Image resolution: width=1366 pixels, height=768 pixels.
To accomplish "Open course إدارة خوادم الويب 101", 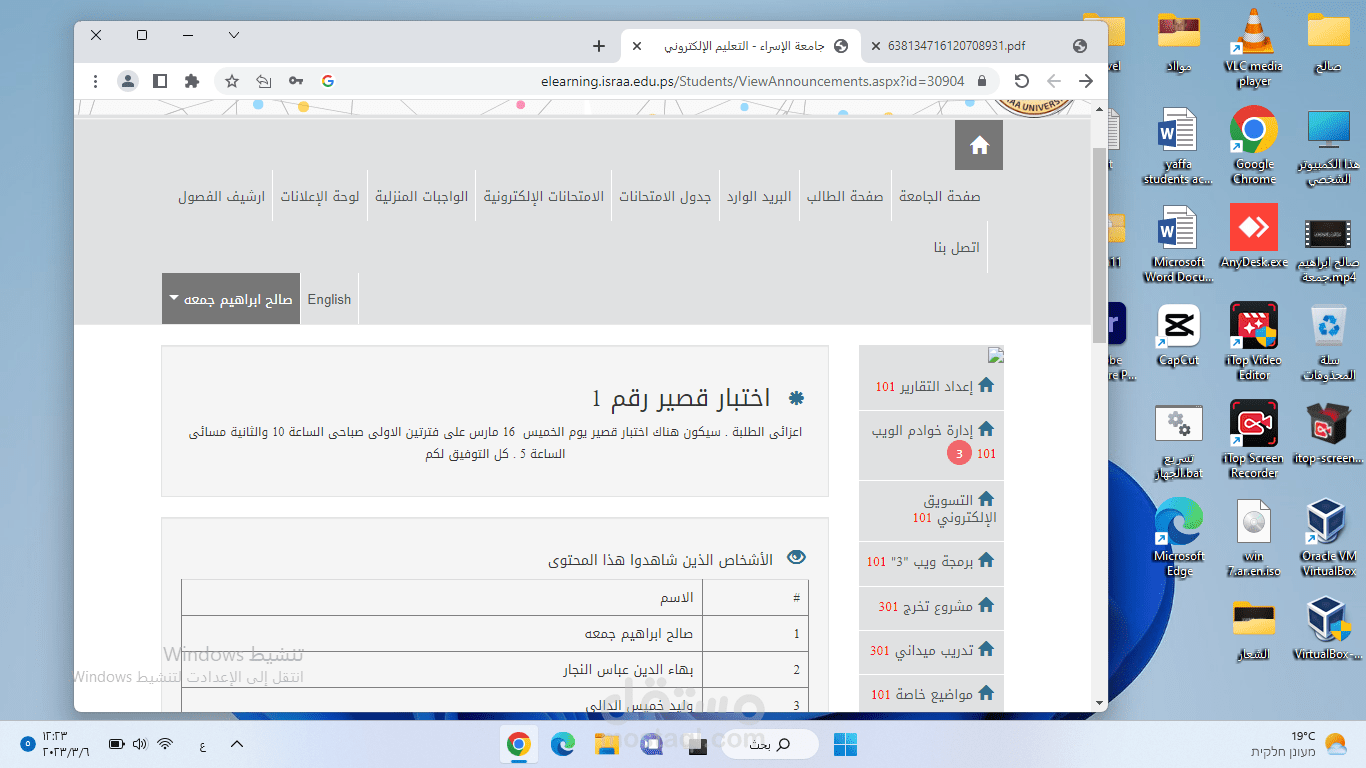I will tap(932, 441).
